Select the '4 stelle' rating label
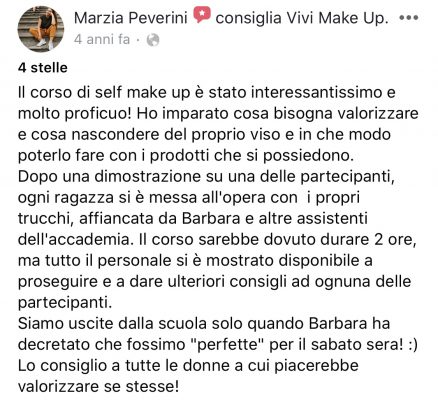 (43, 68)
